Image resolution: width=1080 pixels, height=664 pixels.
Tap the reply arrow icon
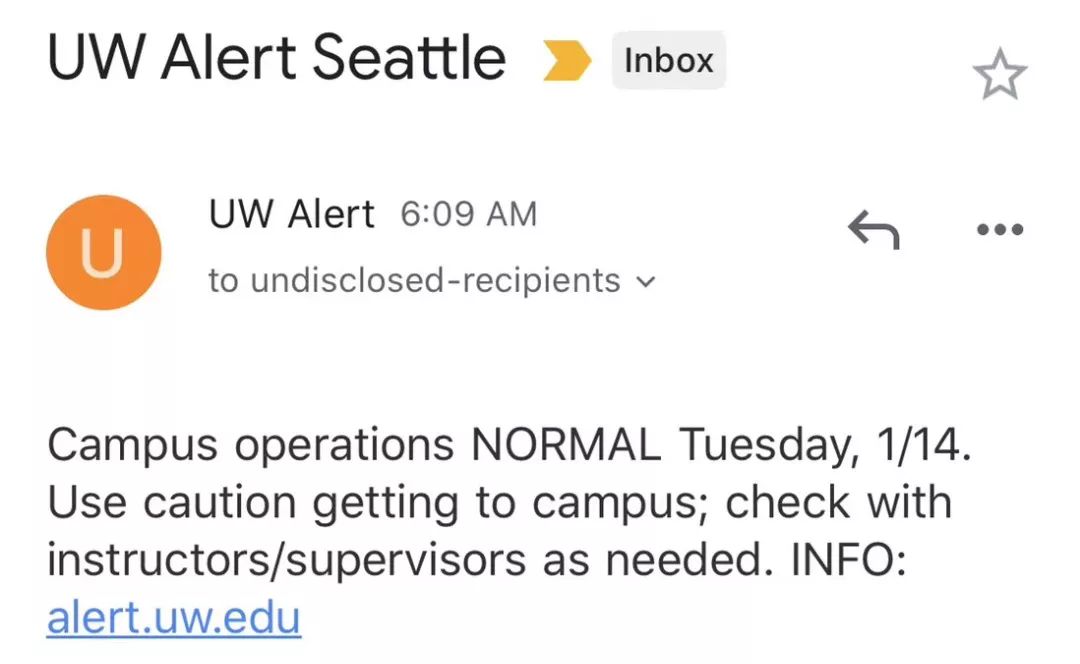pyautogui.click(x=873, y=231)
